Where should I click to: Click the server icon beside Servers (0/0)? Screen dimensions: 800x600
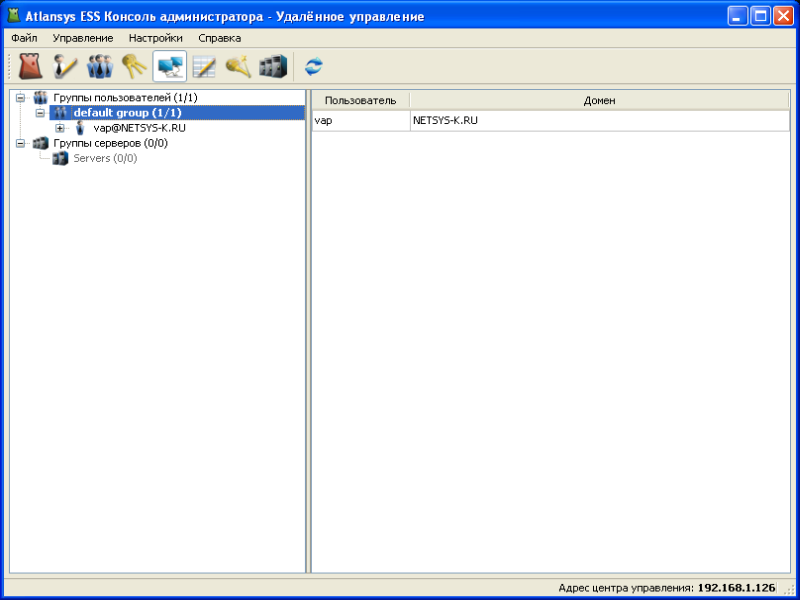pyautogui.click(x=60, y=159)
